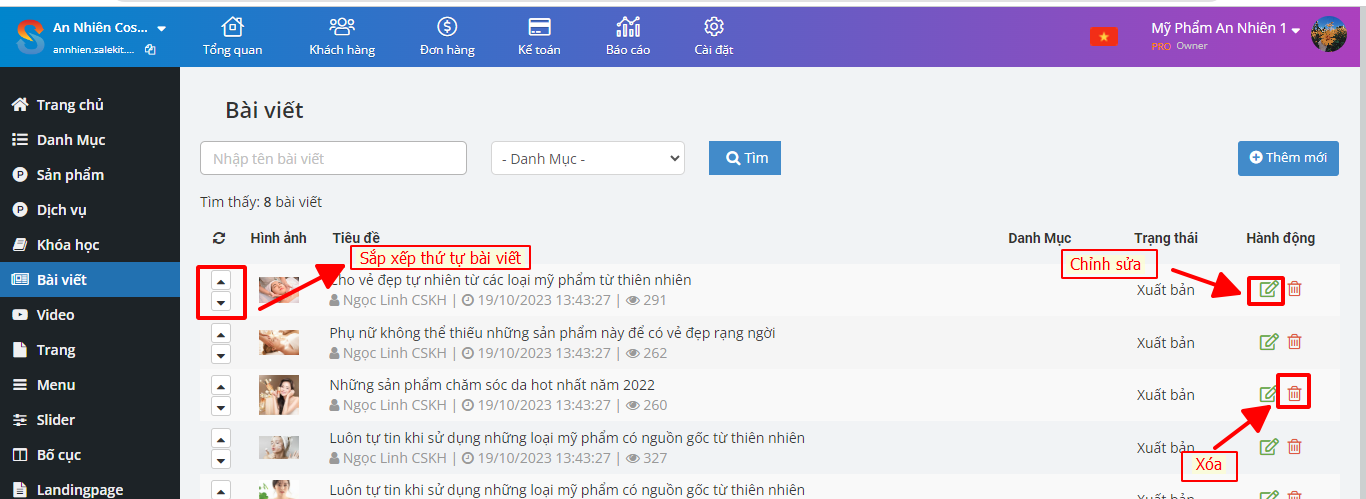Open Khách hàng customers section
1366x499 pixels.
[x=342, y=36]
